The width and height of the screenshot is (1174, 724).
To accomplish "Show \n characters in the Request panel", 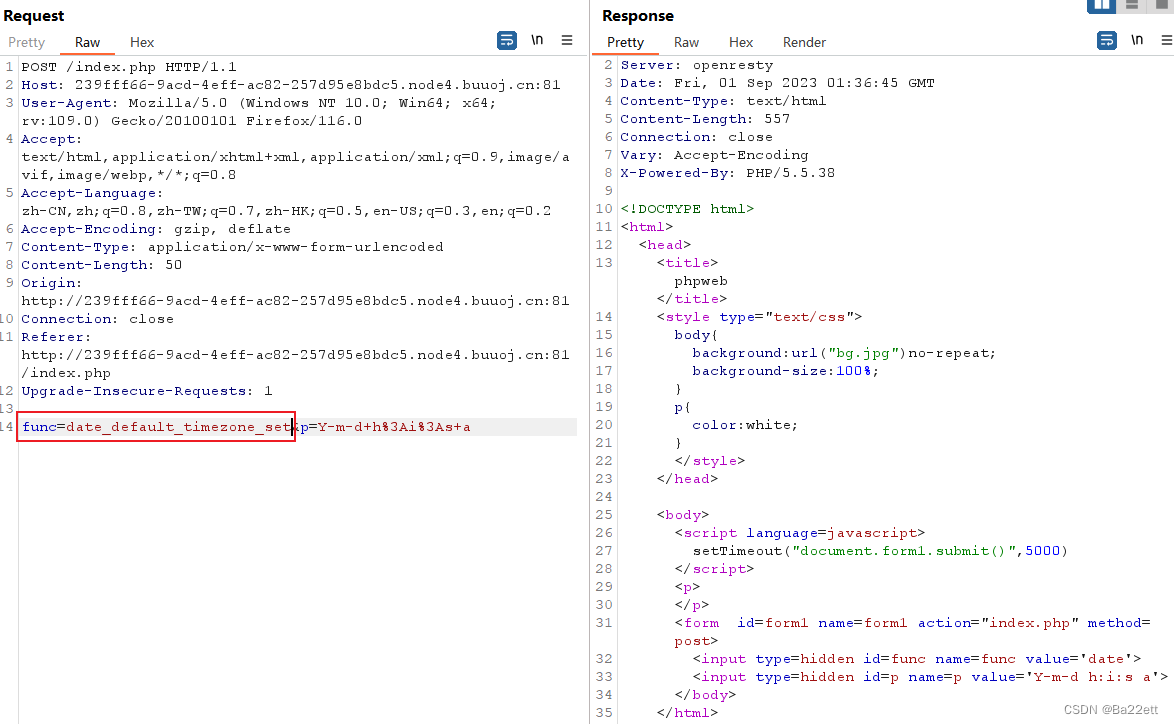I will pyautogui.click(x=537, y=40).
